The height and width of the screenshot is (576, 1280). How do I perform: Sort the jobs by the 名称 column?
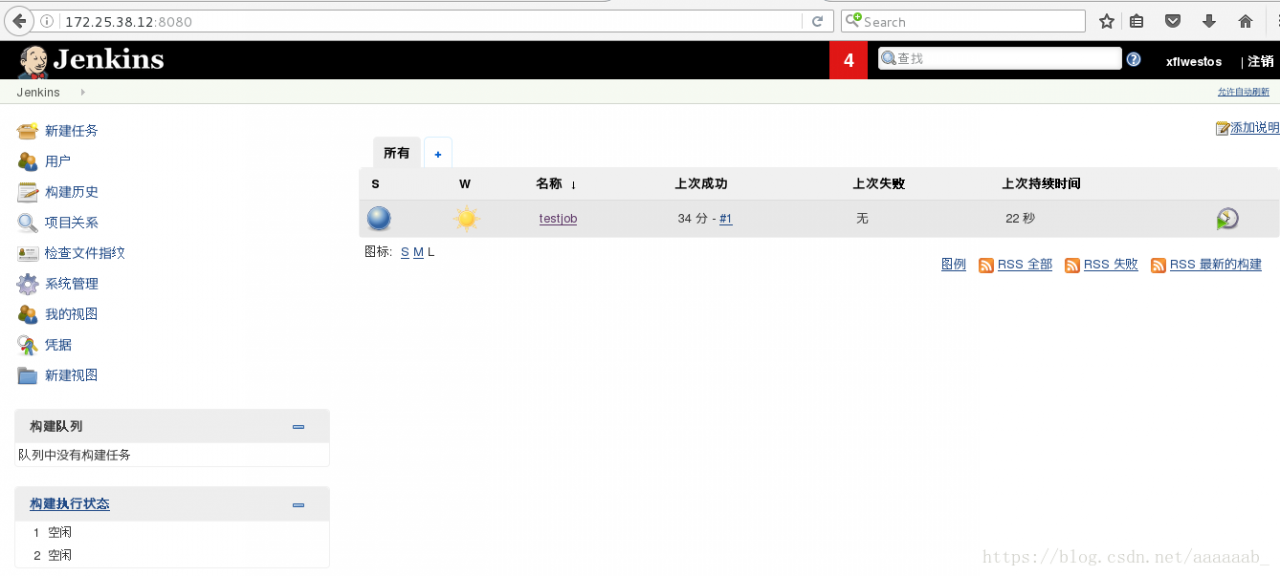click(x=555, y=184)
